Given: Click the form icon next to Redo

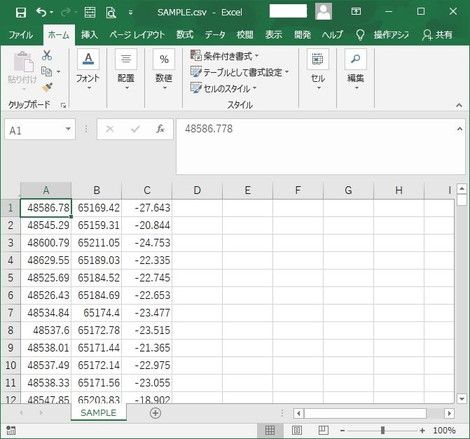Looking at the screenshot, I should click(x=90, y=13).
